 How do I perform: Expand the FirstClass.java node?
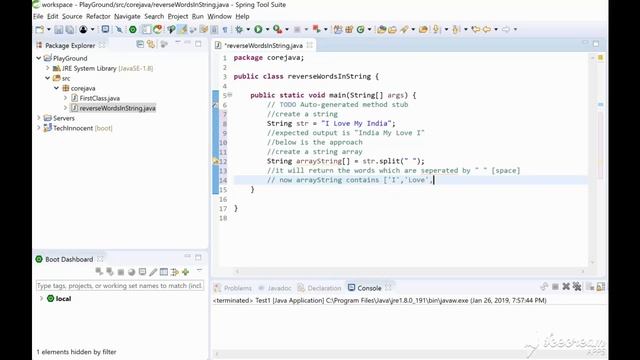(66, 98)
